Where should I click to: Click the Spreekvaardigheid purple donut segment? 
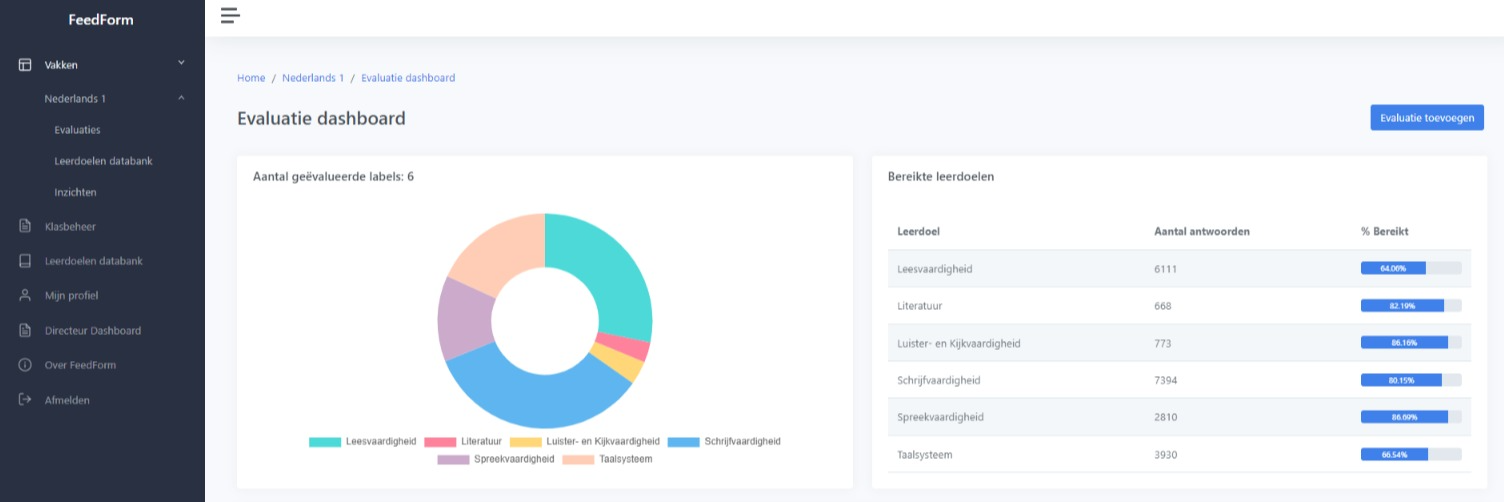[465, 318]
